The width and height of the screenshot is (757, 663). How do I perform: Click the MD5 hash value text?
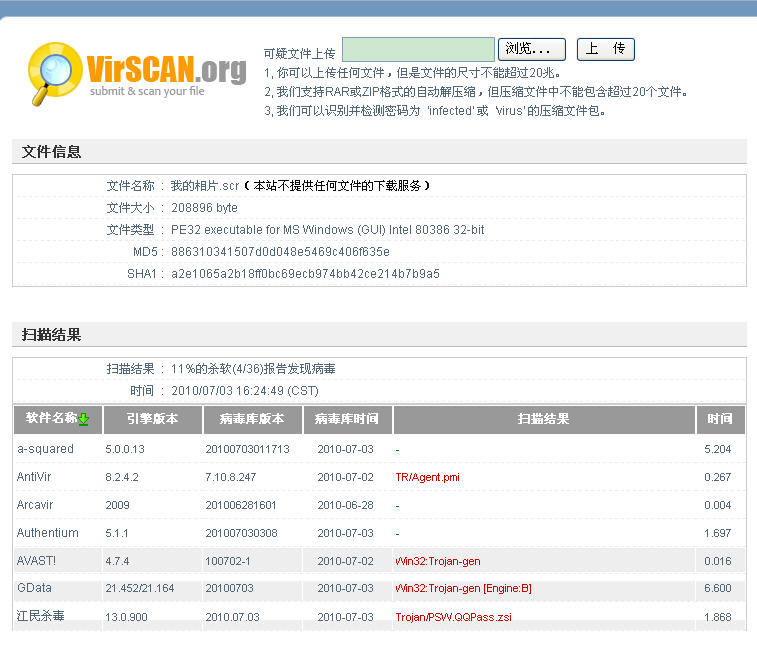pyautogui.click(x=280, y=252)
